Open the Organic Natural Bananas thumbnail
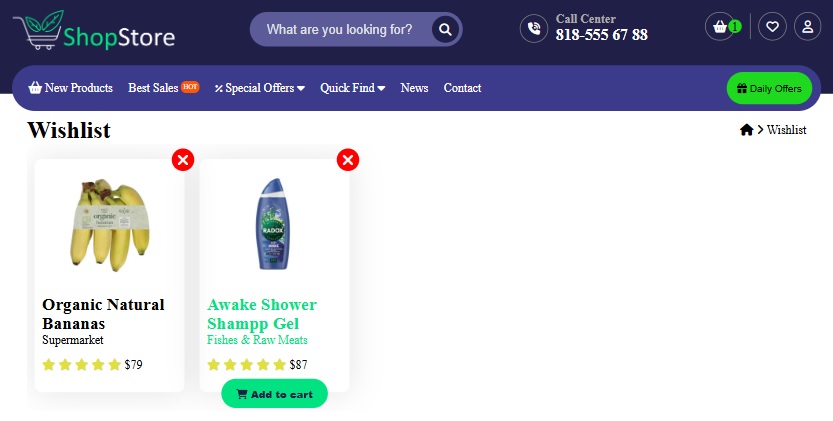833x421 pixels. (109, 223)
